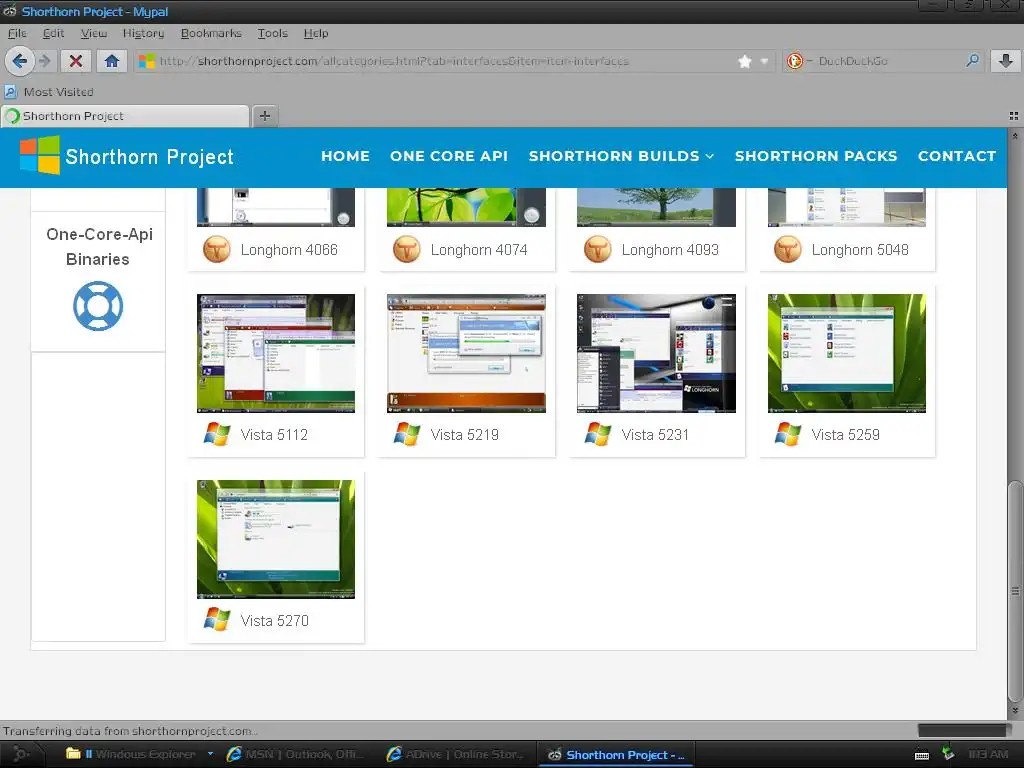Viewport: 1024px width, 768px height.
Task: Open the Vista 5219 screenshot thumbnail
Action: [466, 353]
